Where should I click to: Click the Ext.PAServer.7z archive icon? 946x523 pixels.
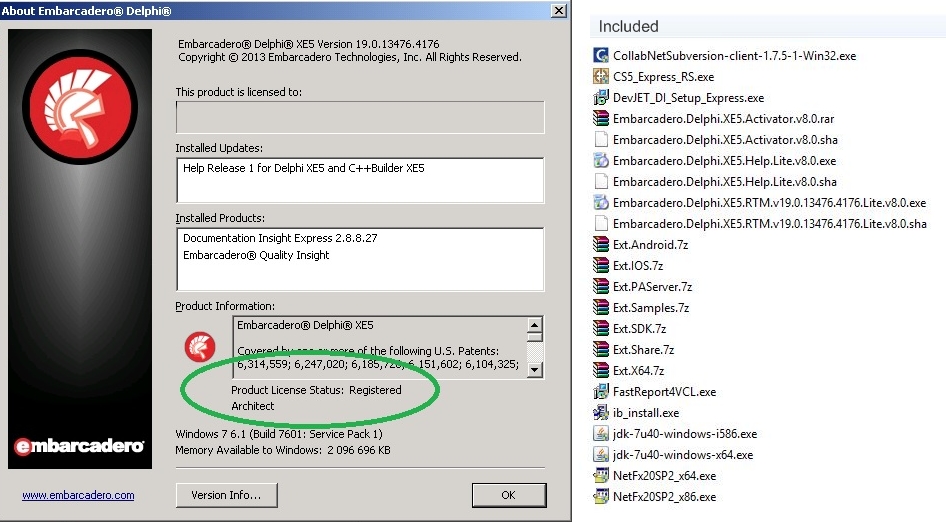[601, 287]
